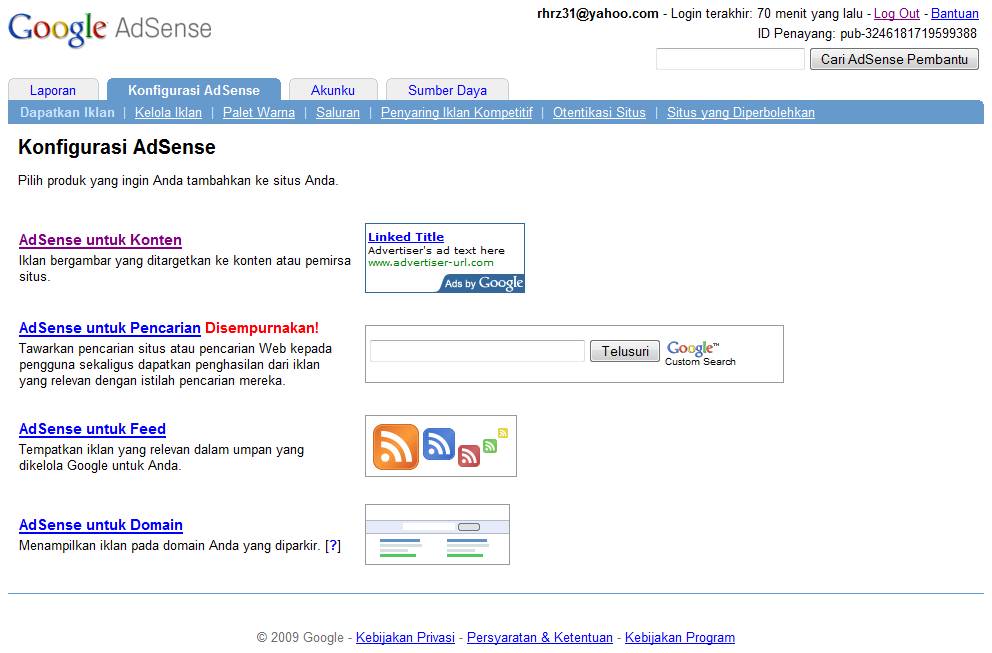992x653 pixels.
Task: Click the rhrz31@yahoo.com account text
Action: pos(598,13)
